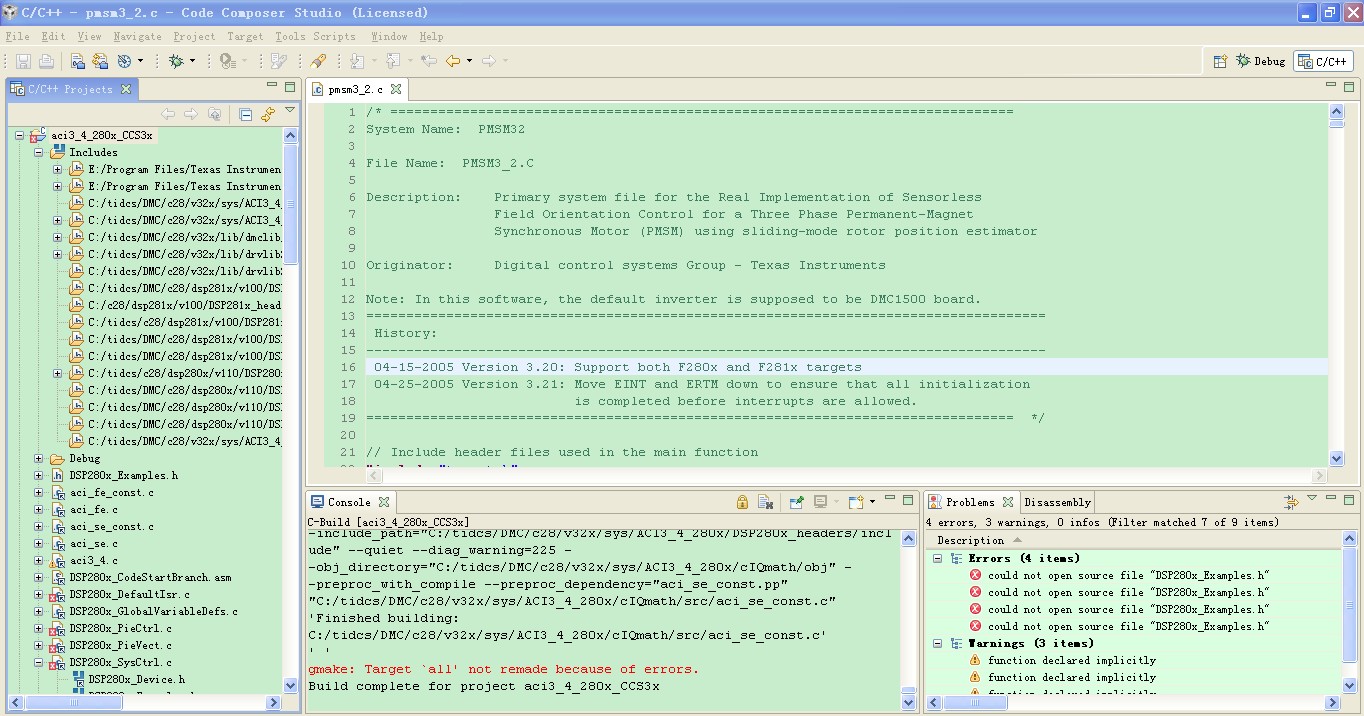The width and height of the screenshot is (1364, 716).
Task: Click the Open Perspective icon
Action: tap(1220, 61)
